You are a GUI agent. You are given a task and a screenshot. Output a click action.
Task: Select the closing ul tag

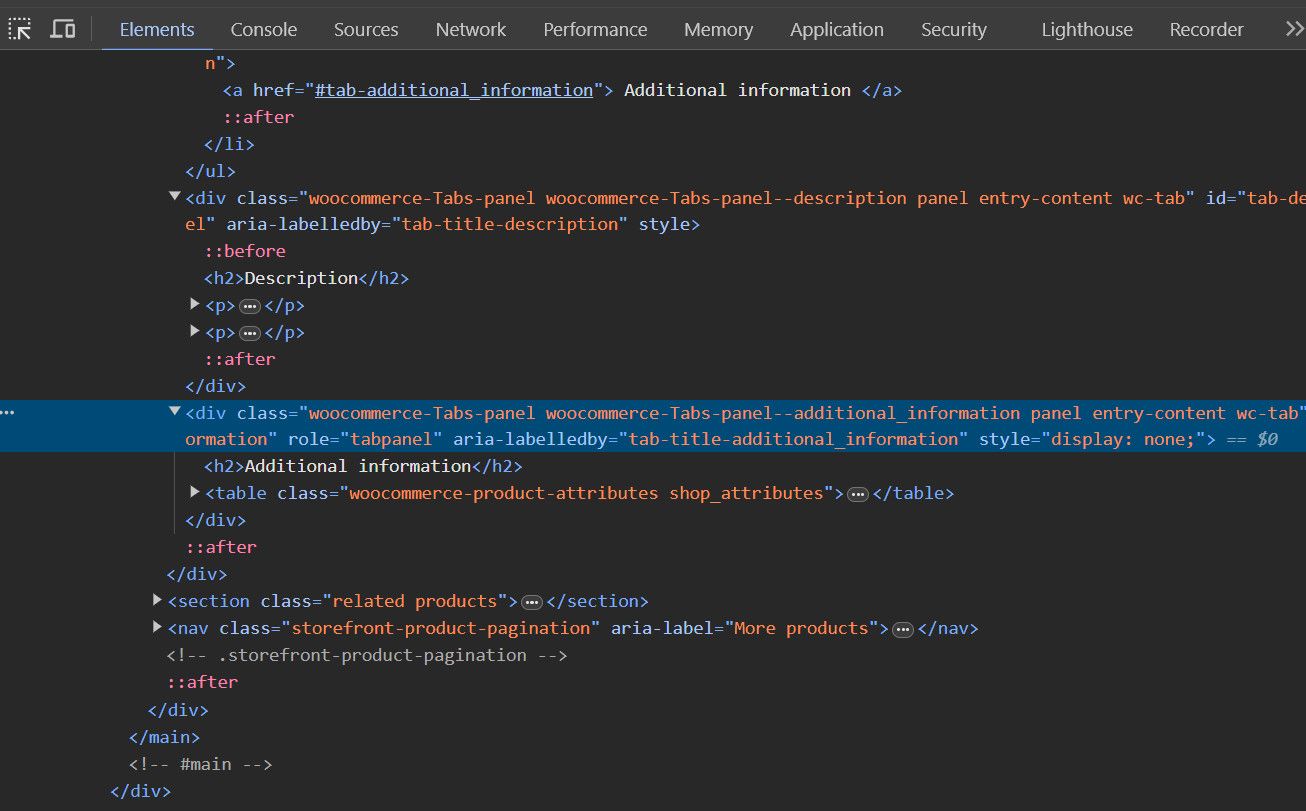tap(210, 171)
